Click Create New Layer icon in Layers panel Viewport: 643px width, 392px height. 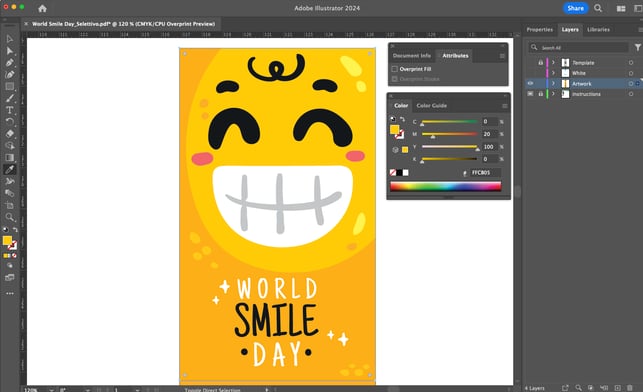(618, 387)
